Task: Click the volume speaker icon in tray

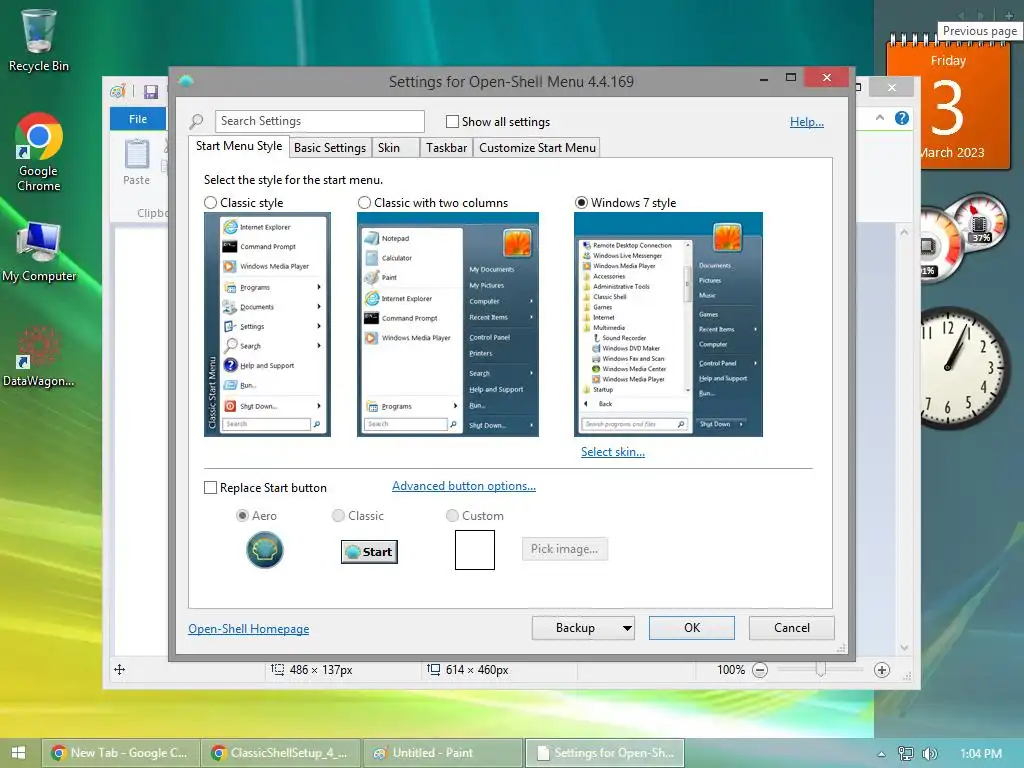Action: pyautogui.click(x=929, y=754)
